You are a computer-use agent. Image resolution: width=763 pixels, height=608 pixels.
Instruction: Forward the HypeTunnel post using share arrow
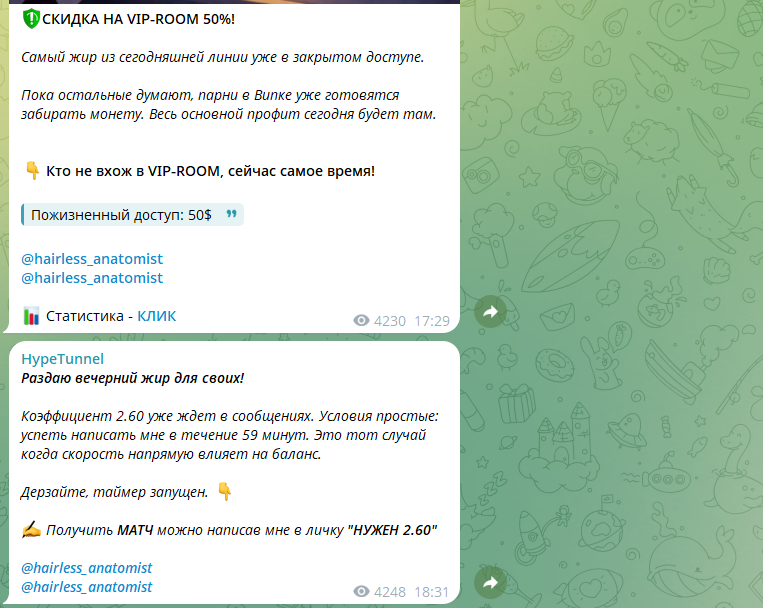[490, 582]
